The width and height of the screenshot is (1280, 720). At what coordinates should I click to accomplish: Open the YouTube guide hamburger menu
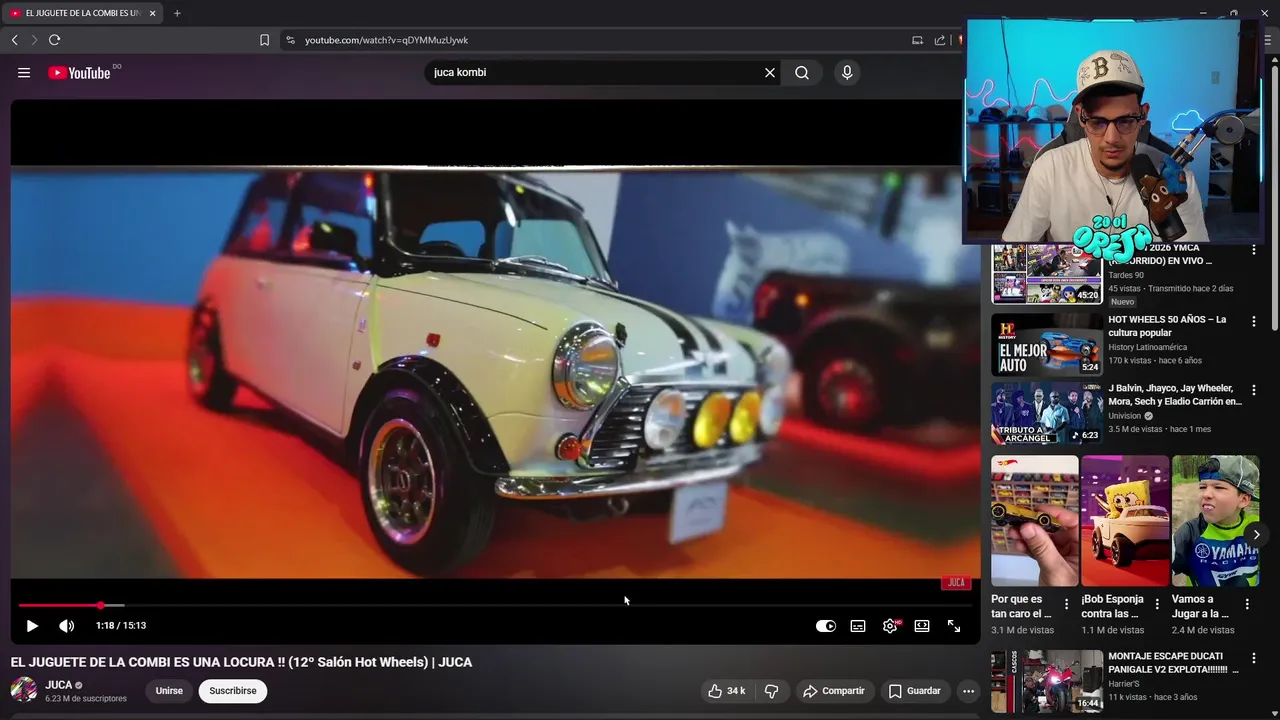(x=24, y=72)
